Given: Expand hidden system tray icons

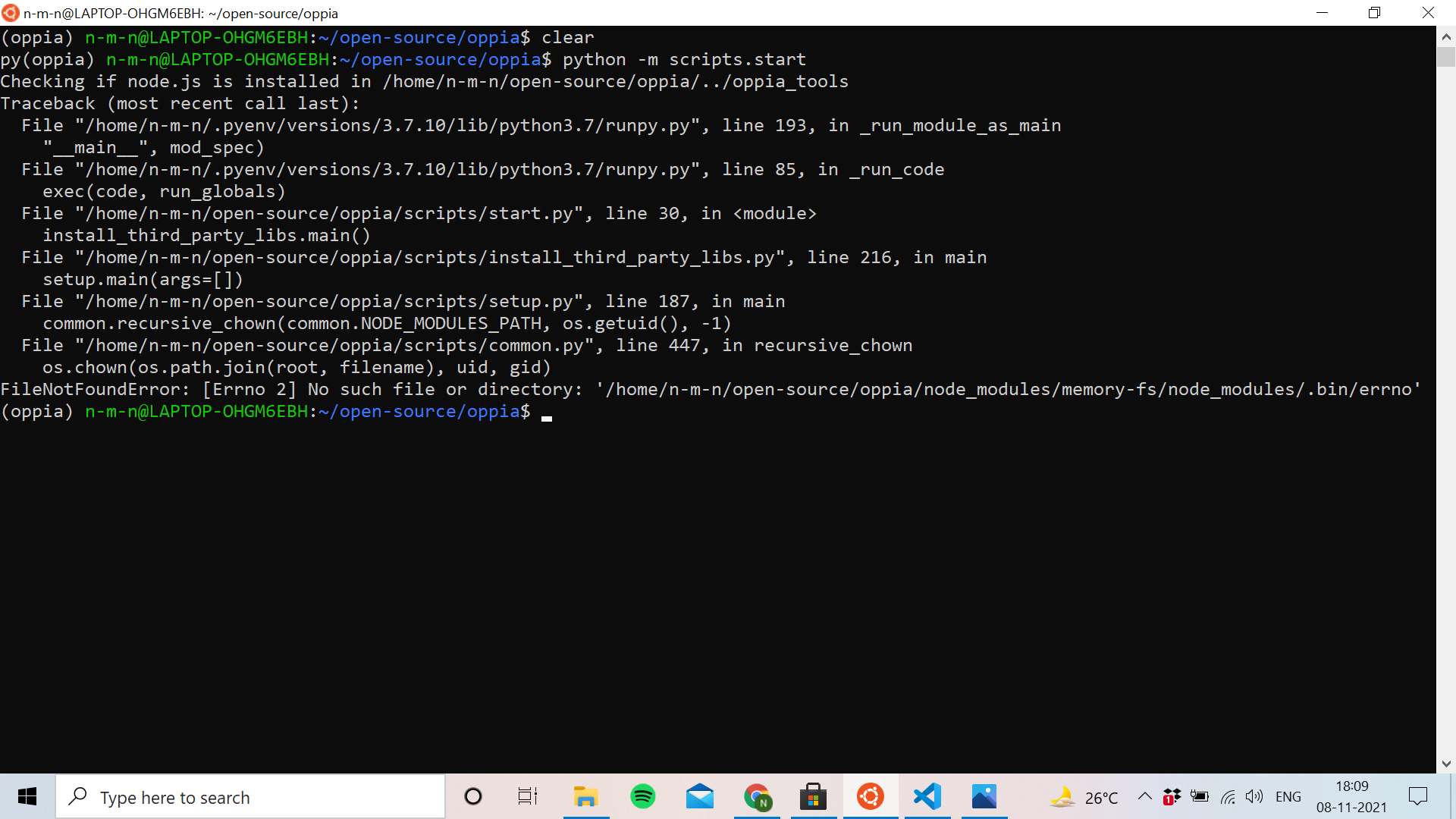Looking at the screenshot, I should click(1145, 796).
